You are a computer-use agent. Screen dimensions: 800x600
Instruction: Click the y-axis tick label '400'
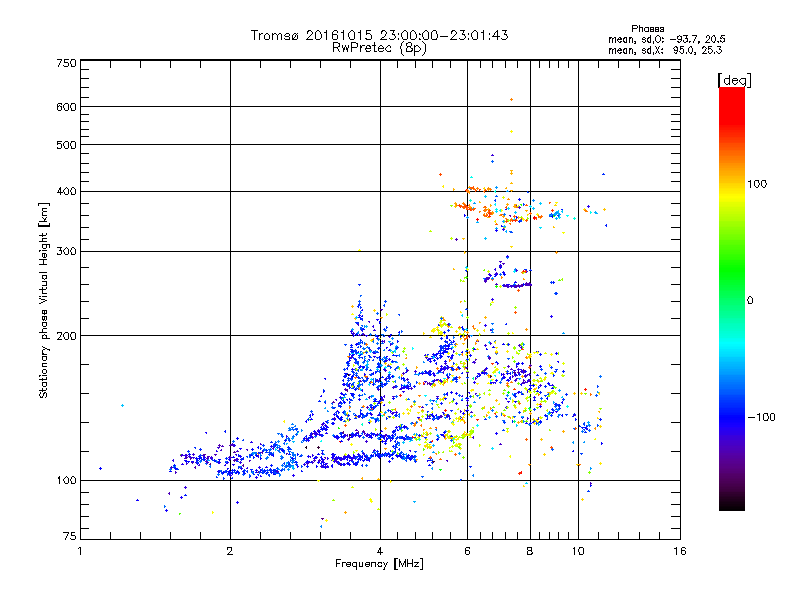pyautogui.click(x=66, y=192)
